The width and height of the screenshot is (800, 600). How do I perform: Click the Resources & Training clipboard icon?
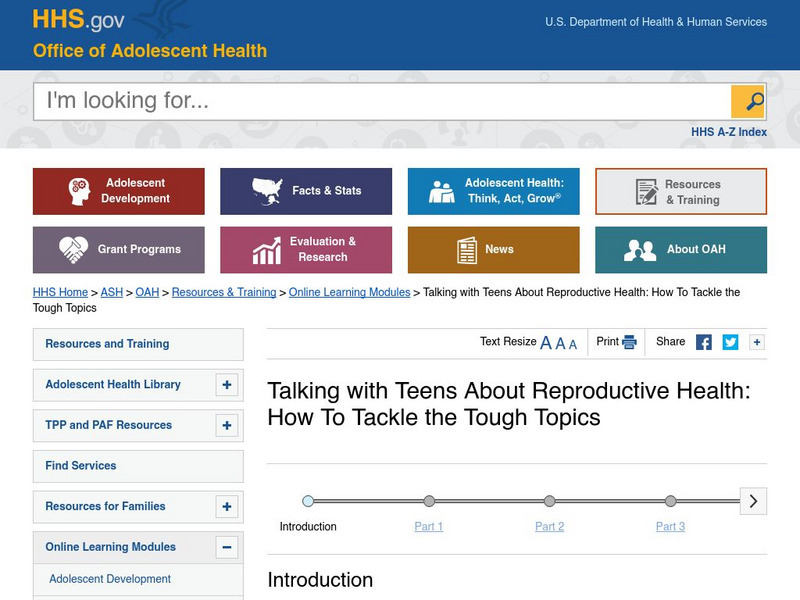tap(646, 190)
